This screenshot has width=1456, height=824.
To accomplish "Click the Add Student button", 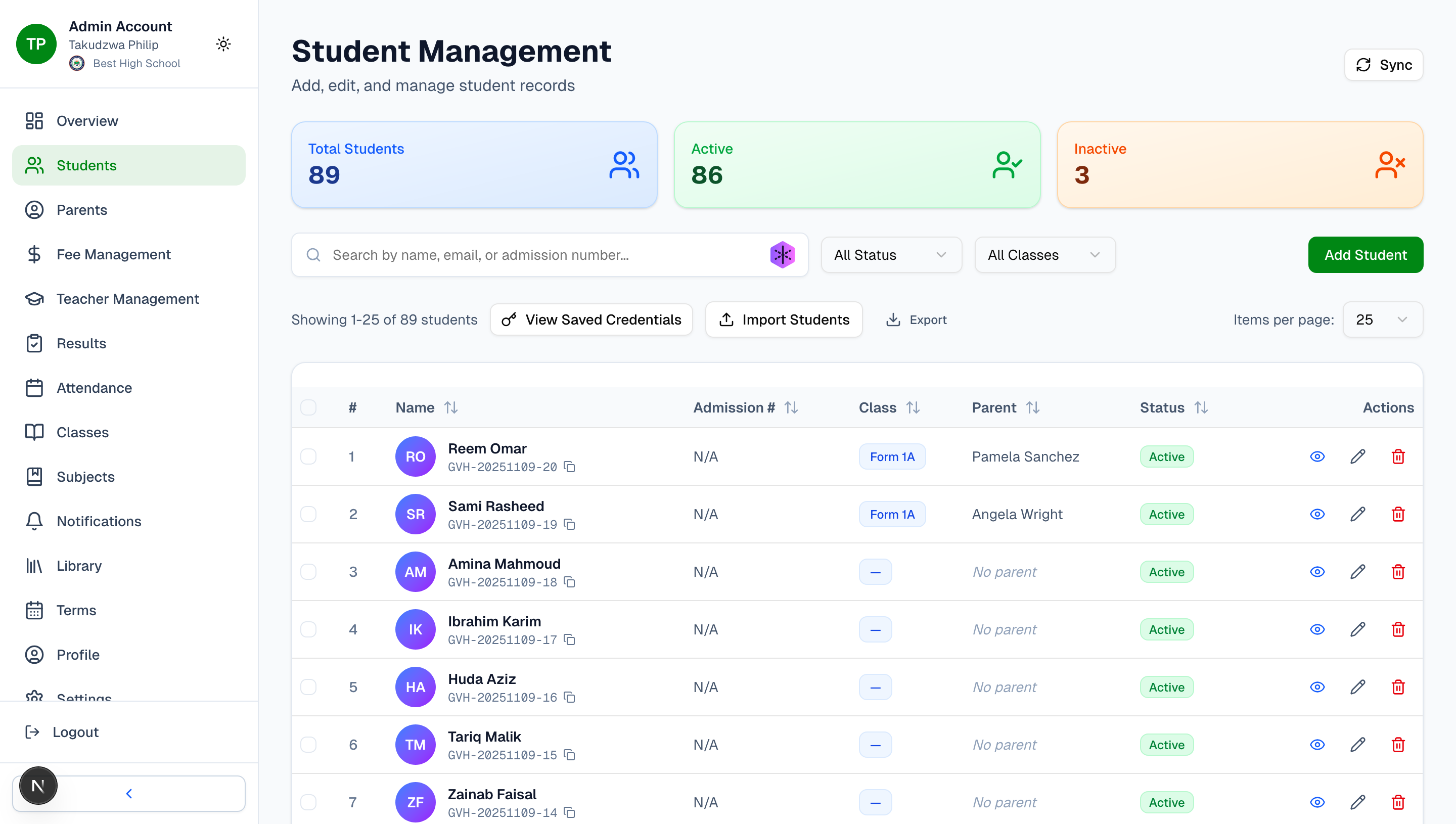I will pos(1365,255).
